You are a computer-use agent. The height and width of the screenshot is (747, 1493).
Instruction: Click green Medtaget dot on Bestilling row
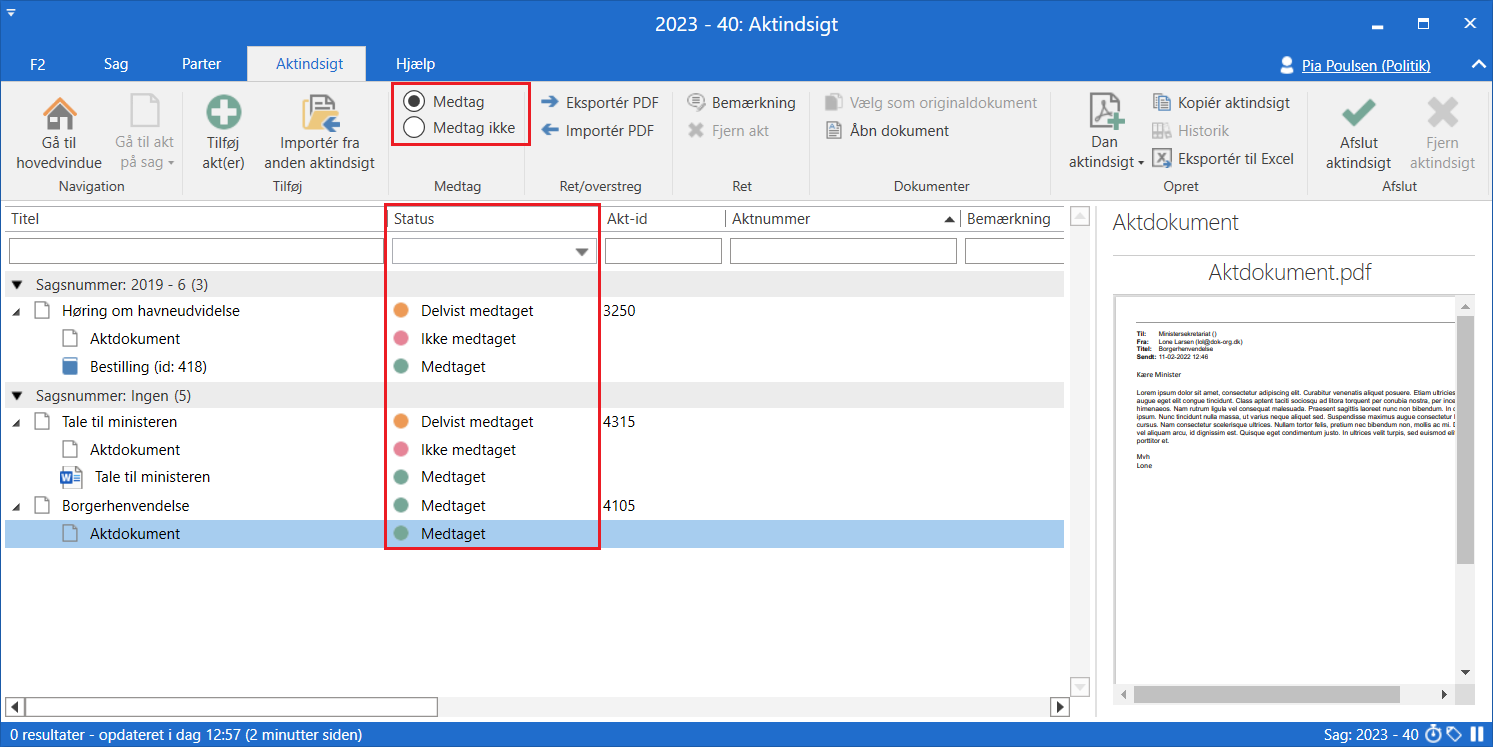tap(401, 367)
